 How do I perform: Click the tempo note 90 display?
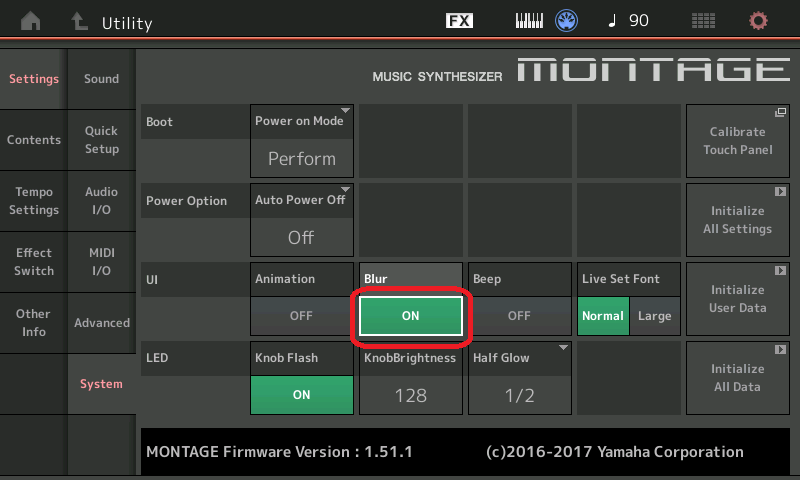pyautogui.click(x=629, y=21)
